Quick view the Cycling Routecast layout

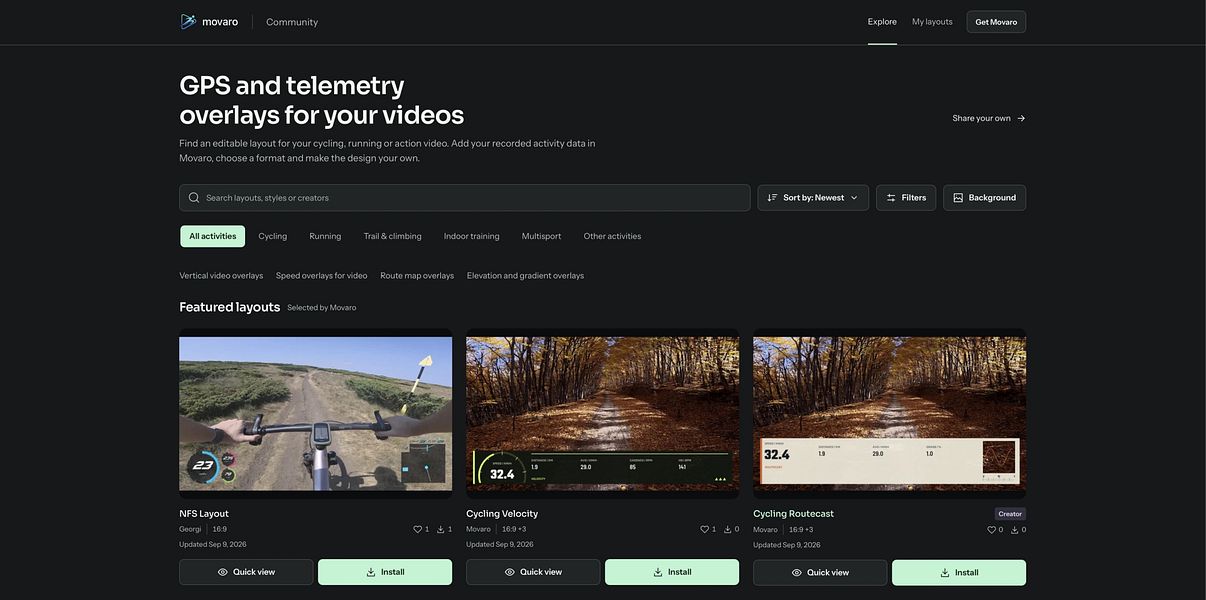820,573
